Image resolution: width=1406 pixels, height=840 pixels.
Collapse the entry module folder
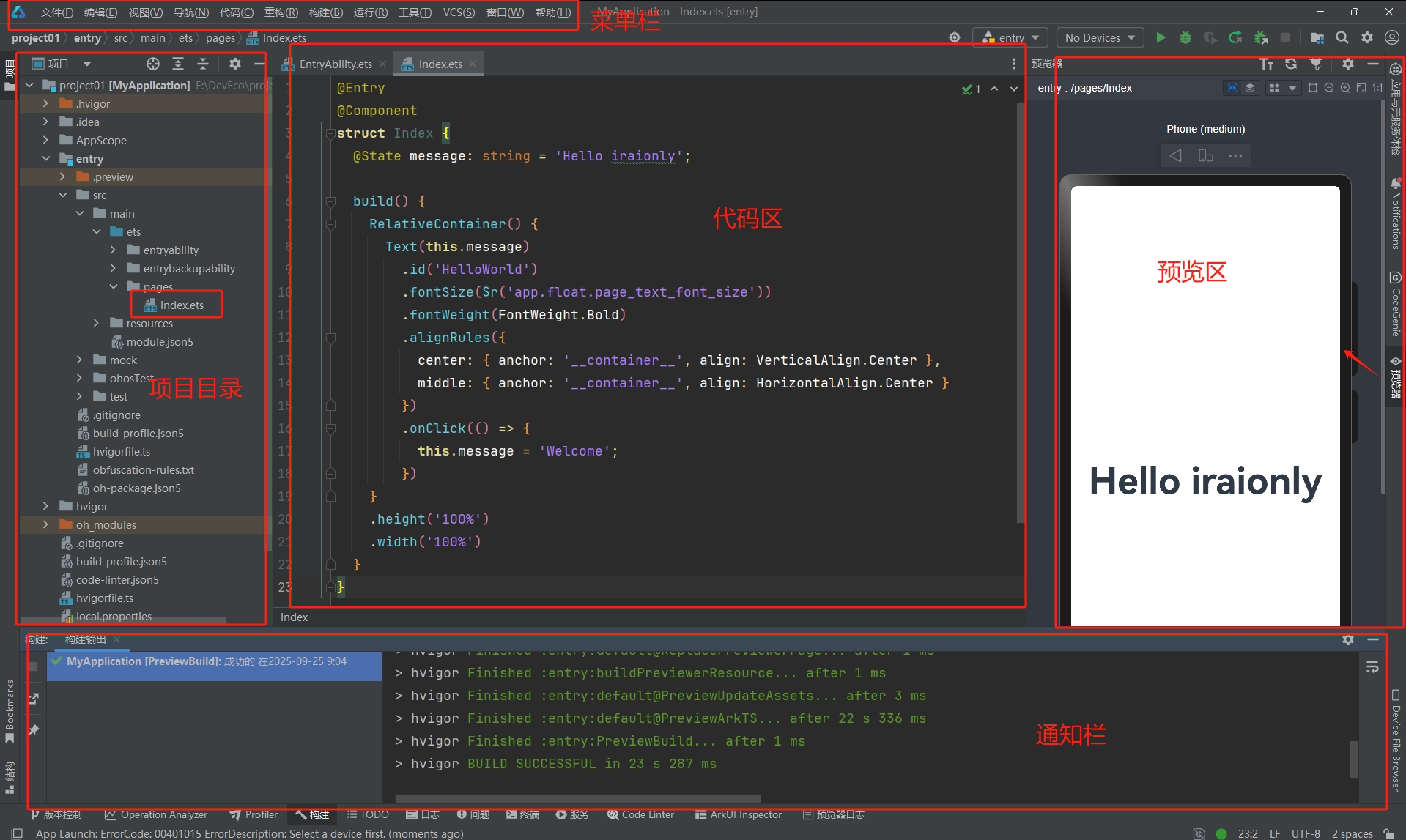46,158
